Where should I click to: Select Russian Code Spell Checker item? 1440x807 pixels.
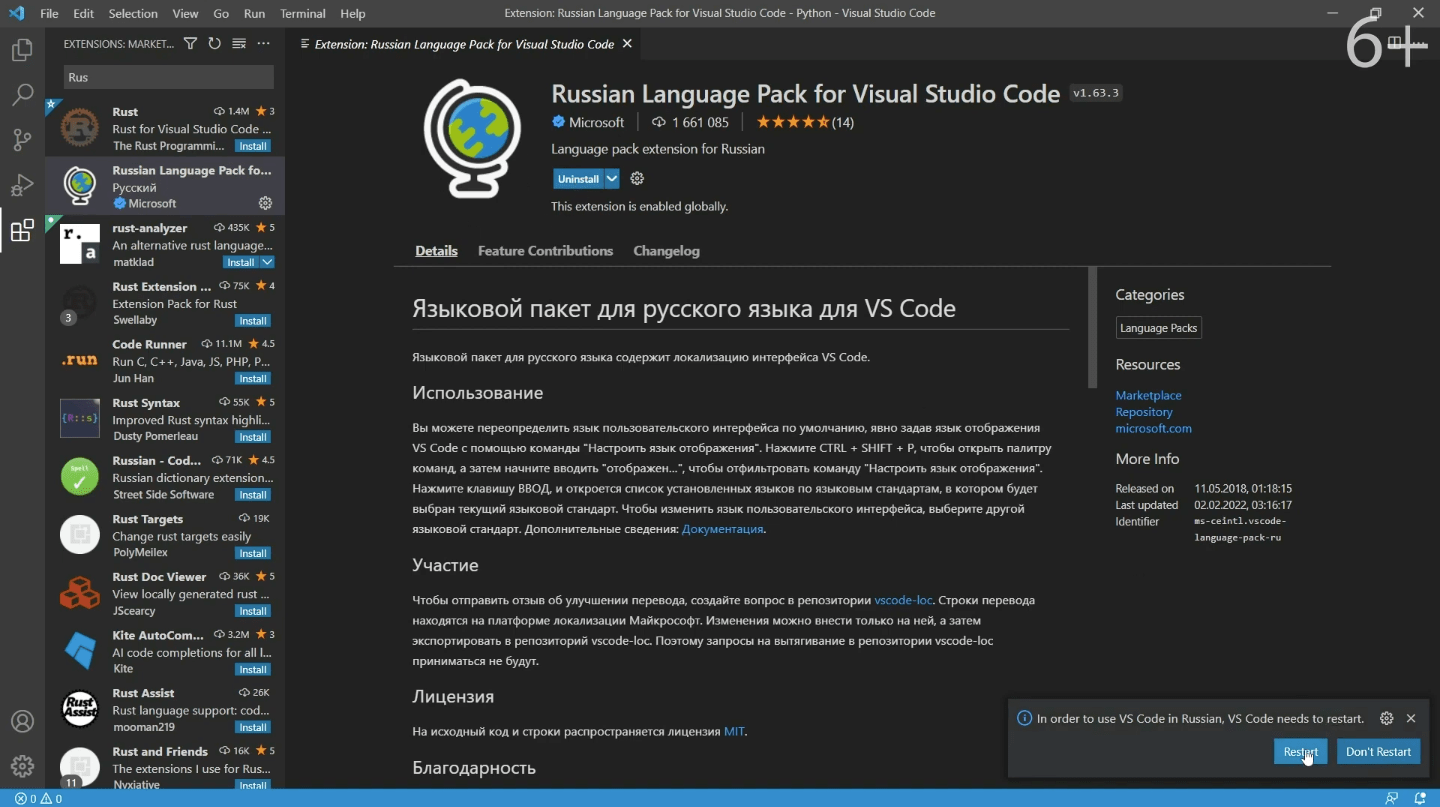(165, 477)
